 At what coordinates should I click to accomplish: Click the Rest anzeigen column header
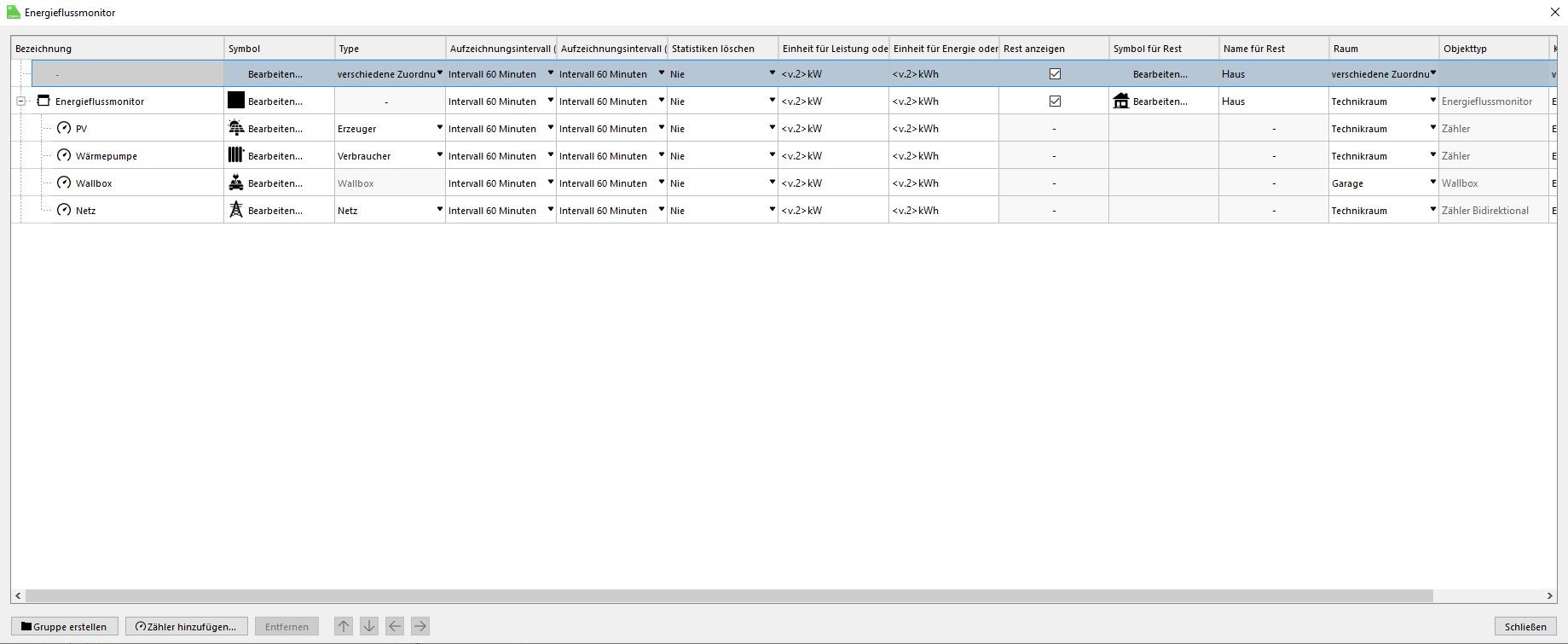click(1054, 49)
